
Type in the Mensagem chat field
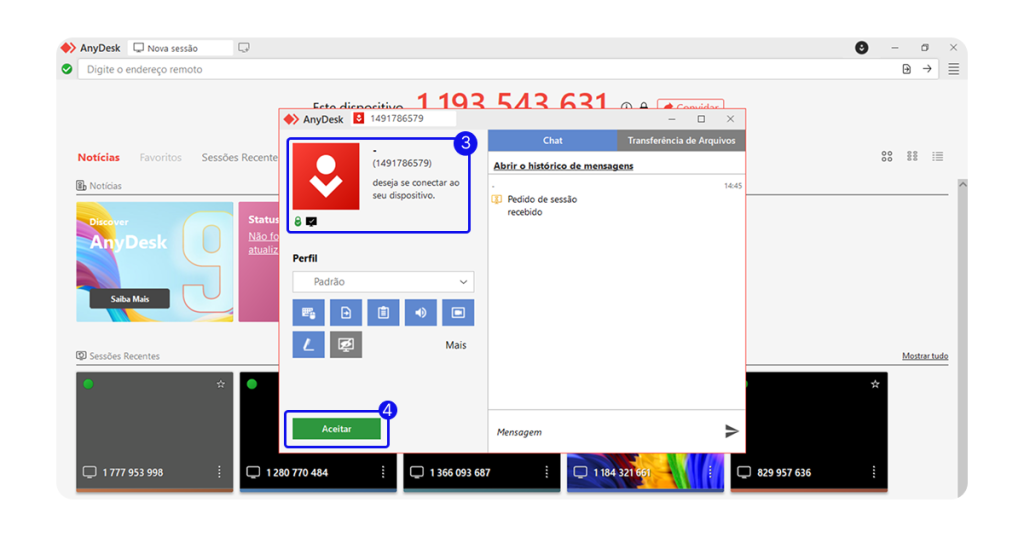pos(600,432)
